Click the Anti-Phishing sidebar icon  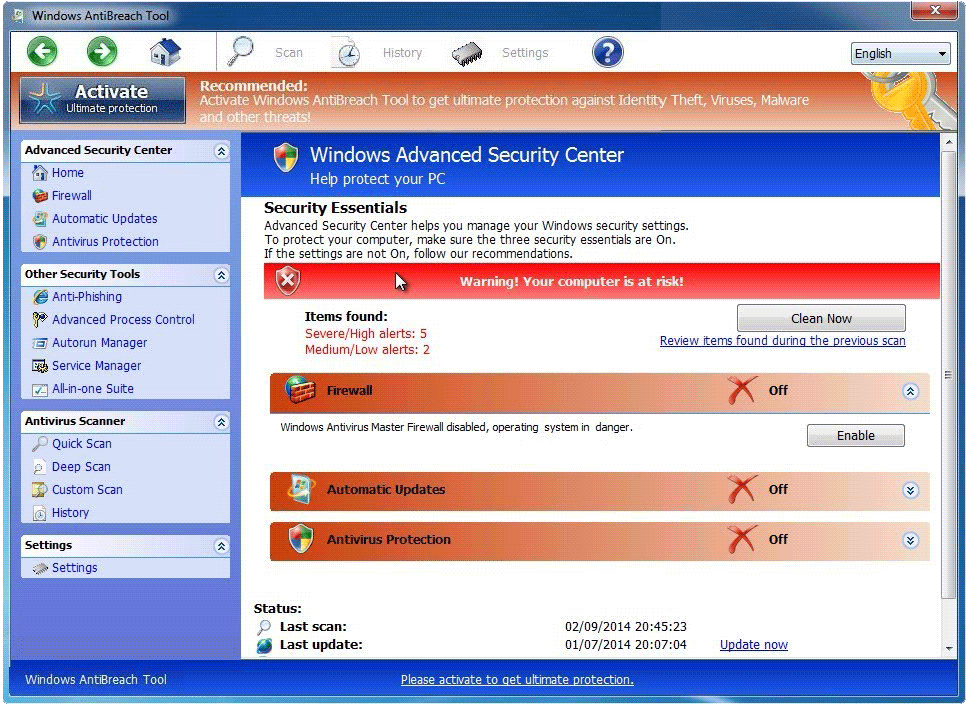point(40,296)
